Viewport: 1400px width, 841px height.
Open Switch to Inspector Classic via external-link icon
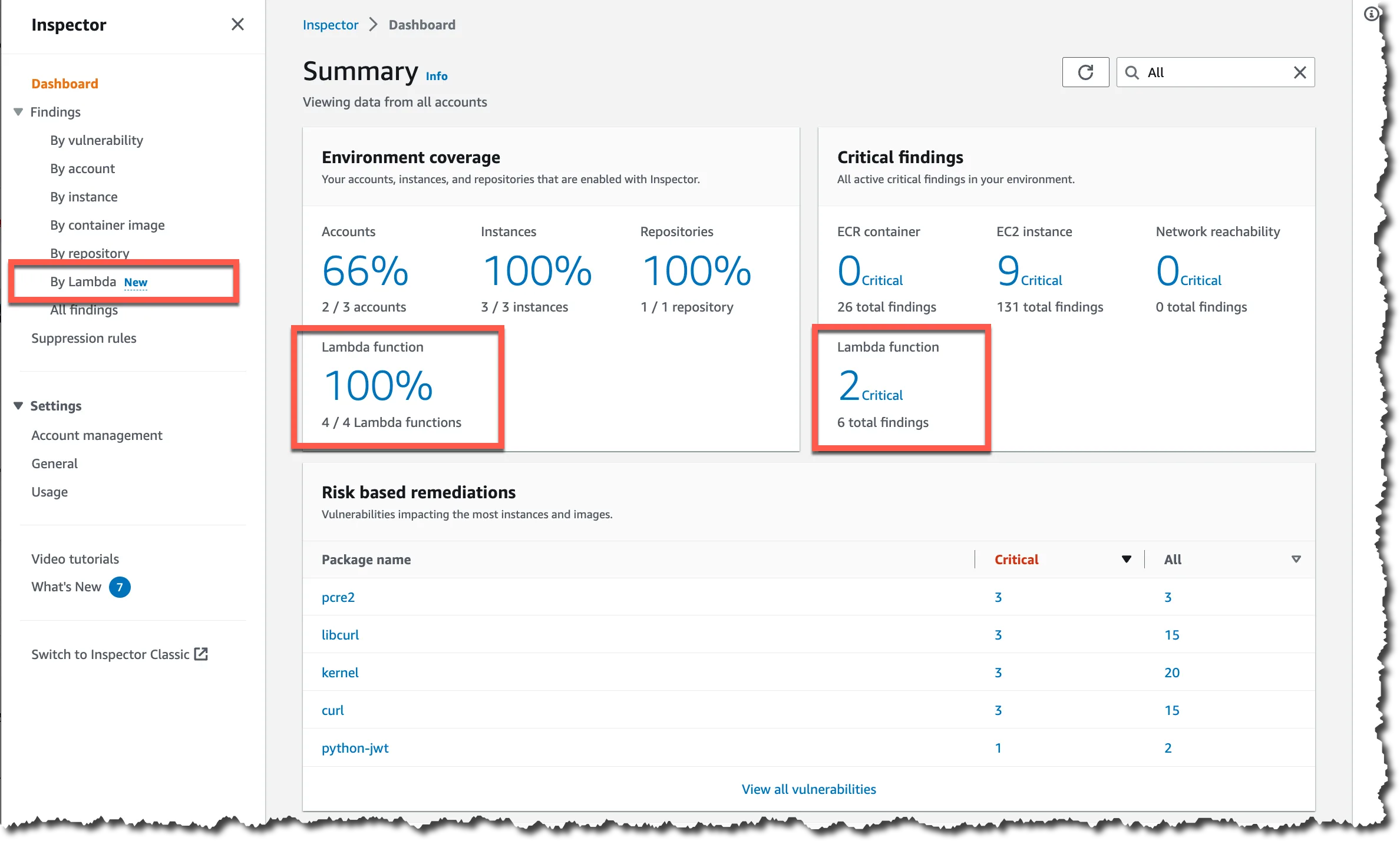coord(201,654)
